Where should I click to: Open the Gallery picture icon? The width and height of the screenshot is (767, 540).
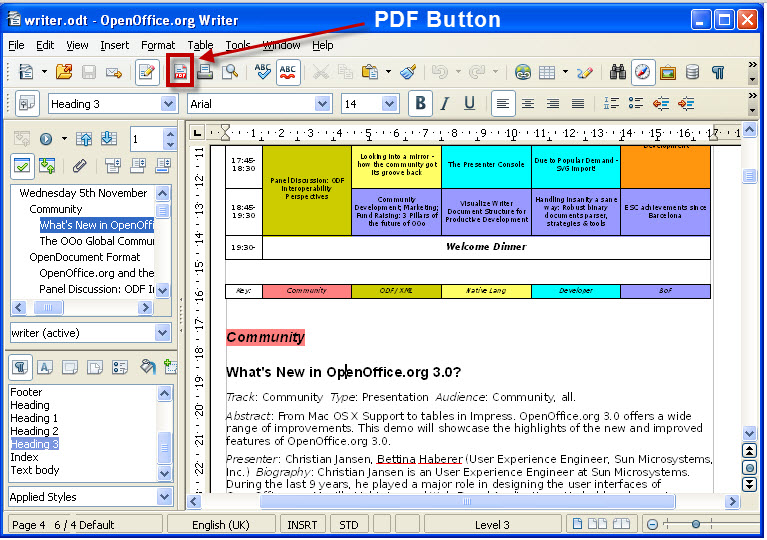pyautogui.click(x=668, y=73)
